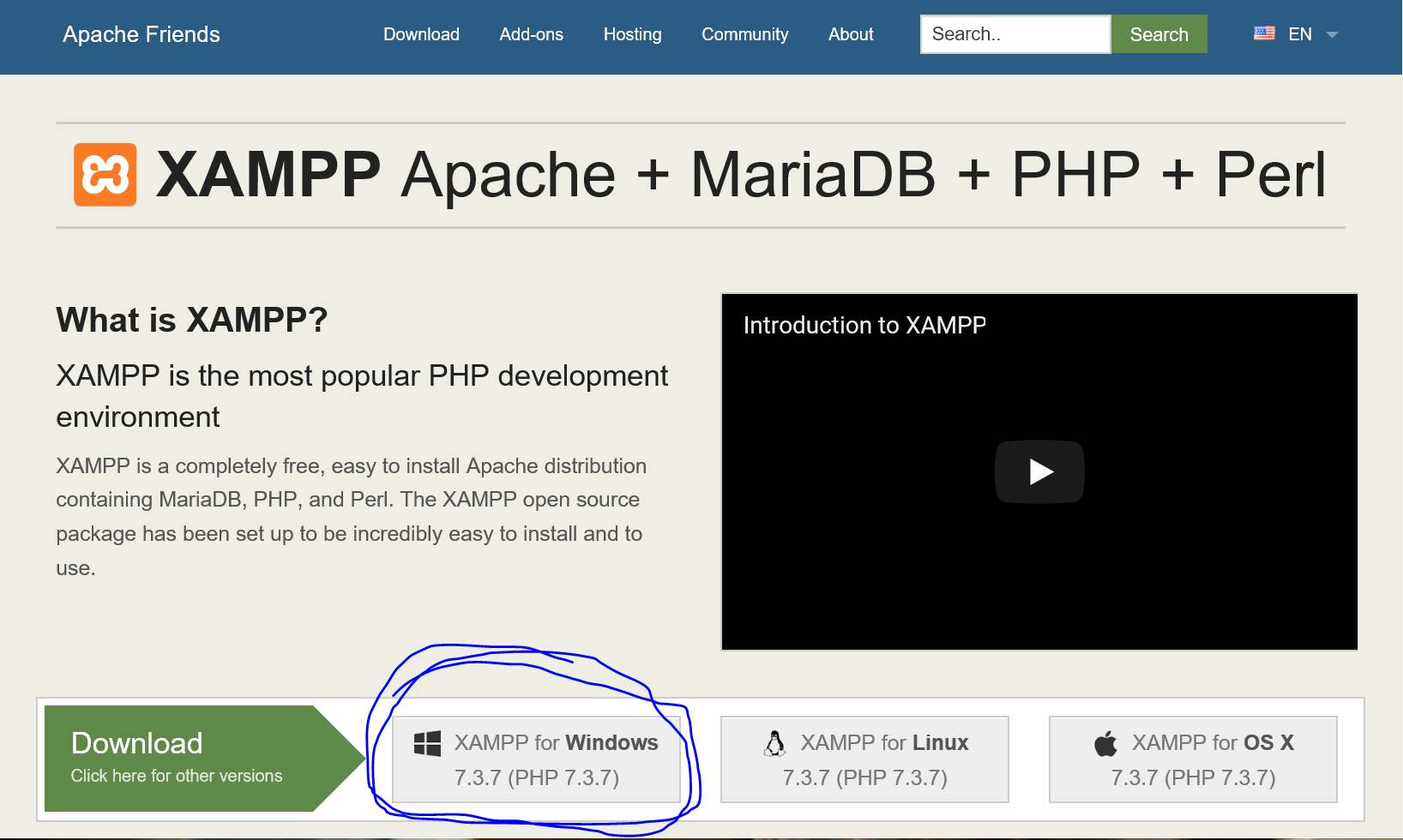Click the 'What is XAMPP?' heading
The height and width of the screenshot is (840, 1403).
[192, 320]
